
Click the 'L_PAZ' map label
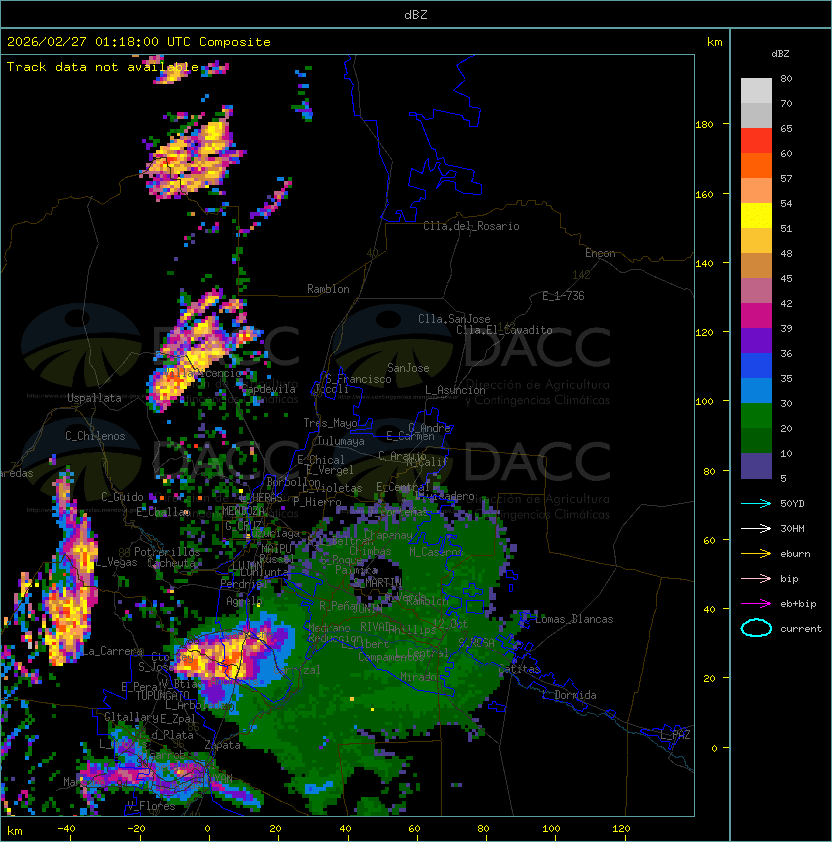click(x=675, y=735)
